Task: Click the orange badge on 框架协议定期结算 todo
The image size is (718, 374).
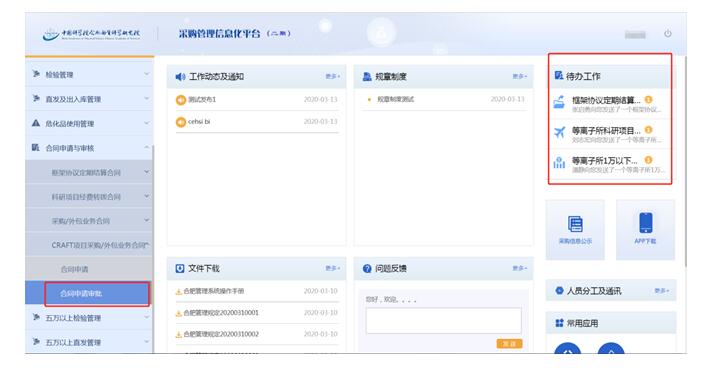Action: 648,99
